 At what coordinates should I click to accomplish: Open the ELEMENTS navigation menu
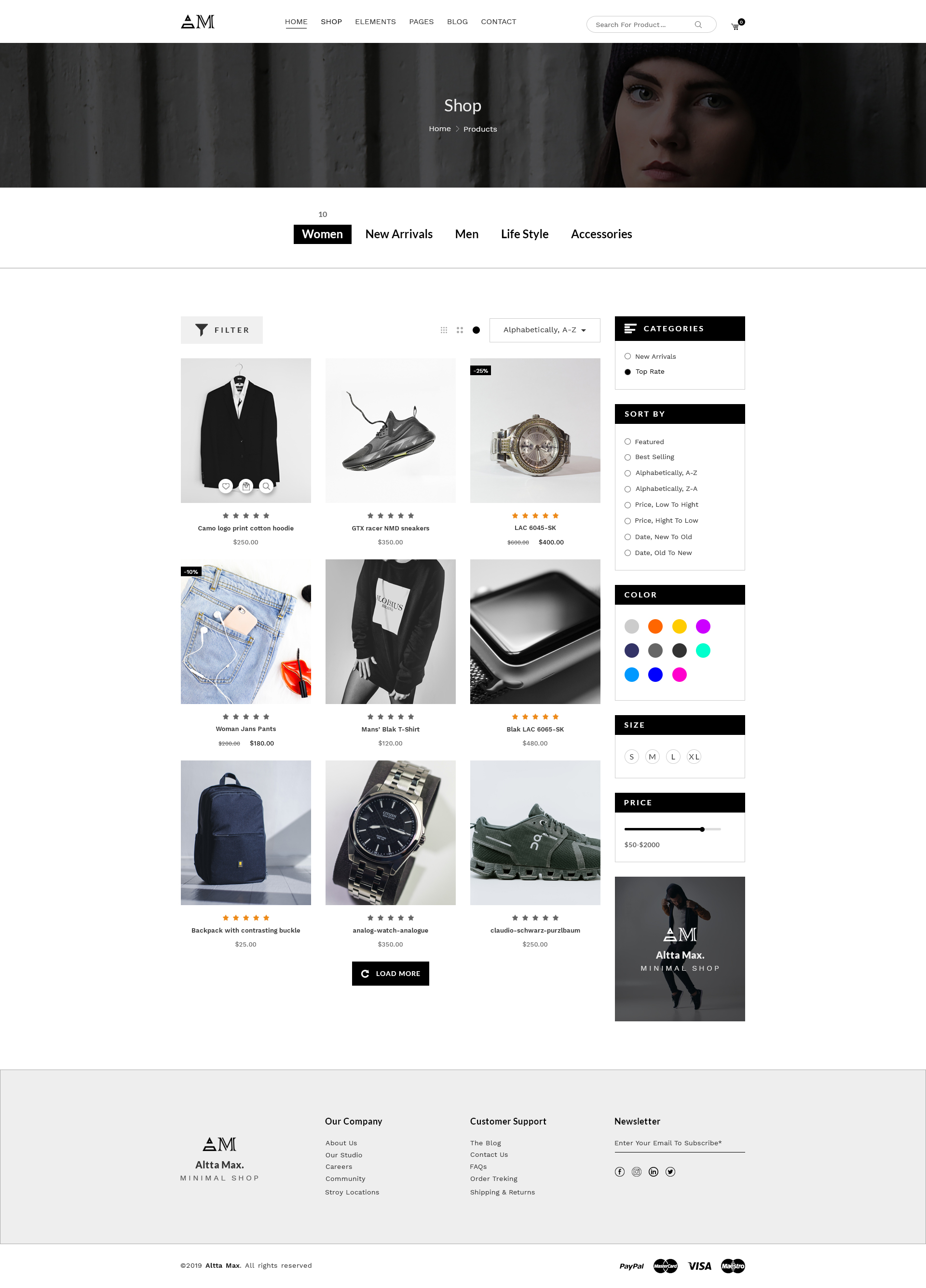[376, 22]
